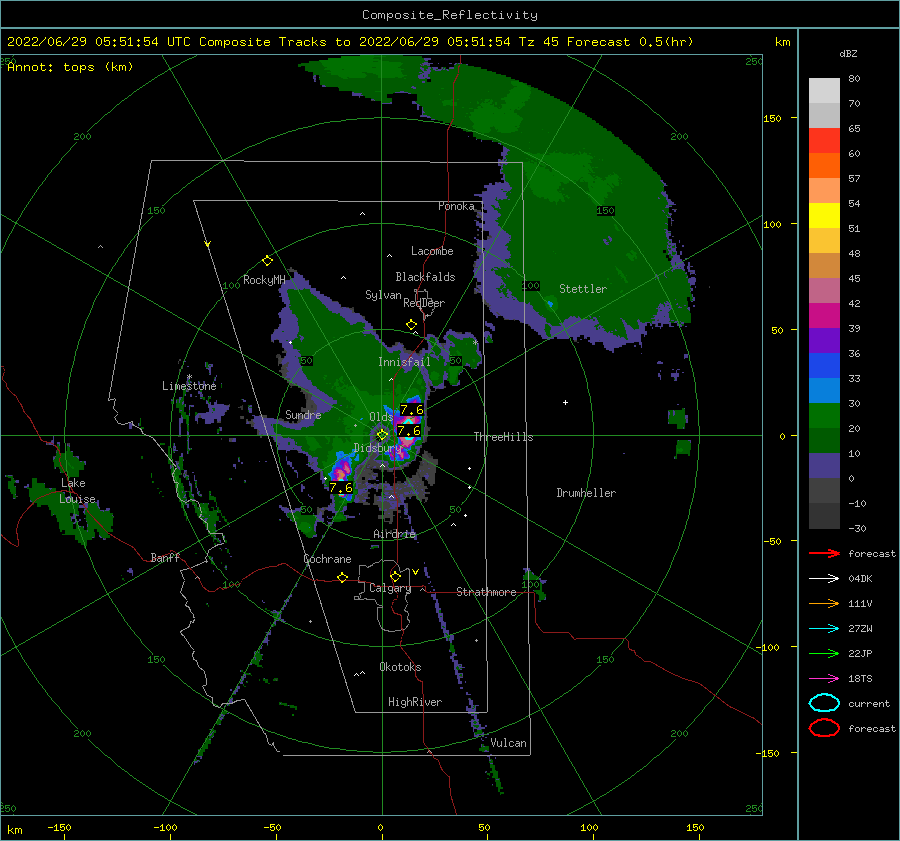Click the ThreeHills label

click(x=503, y=437)
